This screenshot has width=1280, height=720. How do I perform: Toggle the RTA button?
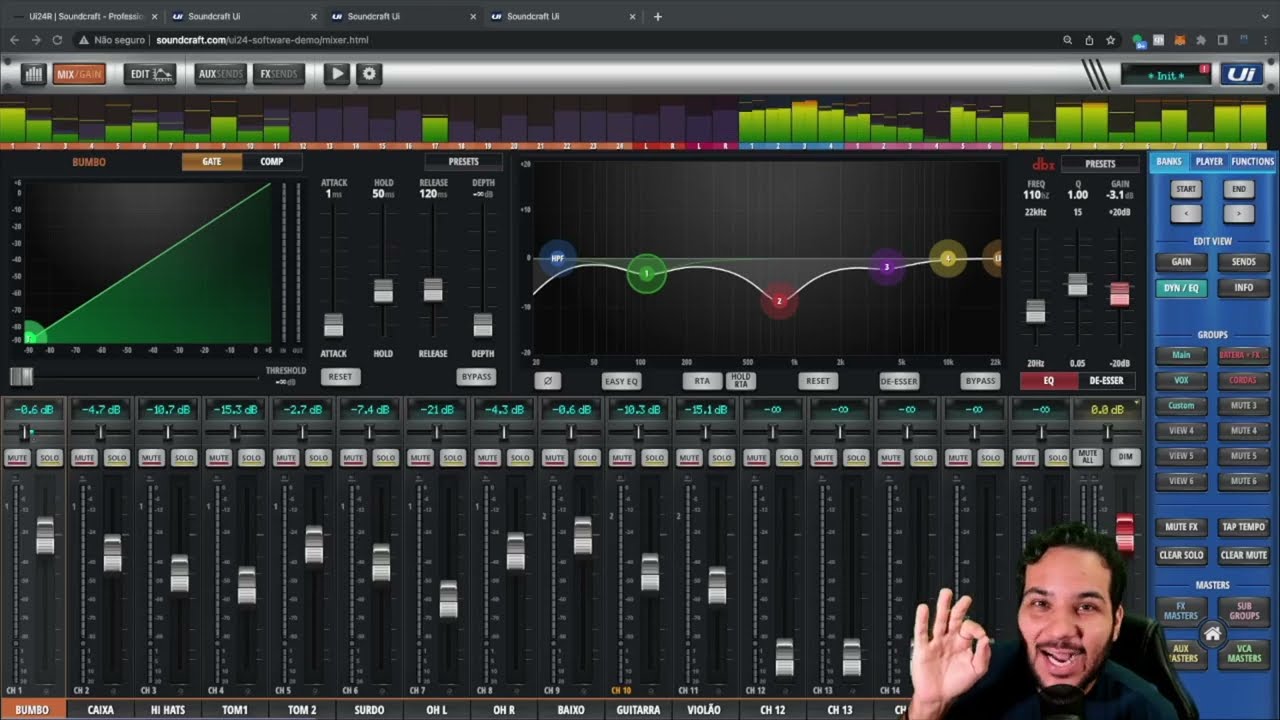pos(702,380)
